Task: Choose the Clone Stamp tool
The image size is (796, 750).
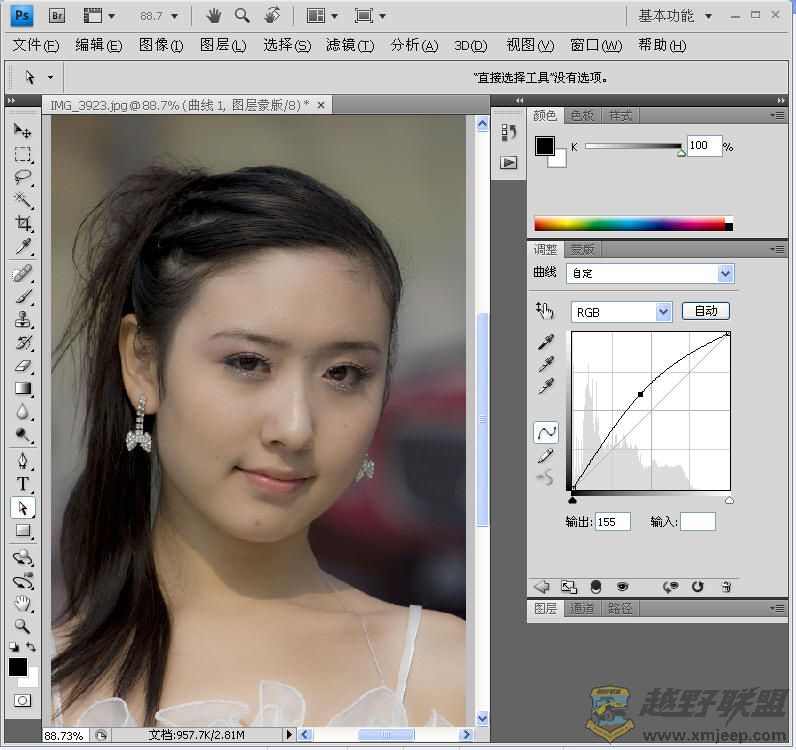Action: tap(22, 320)
